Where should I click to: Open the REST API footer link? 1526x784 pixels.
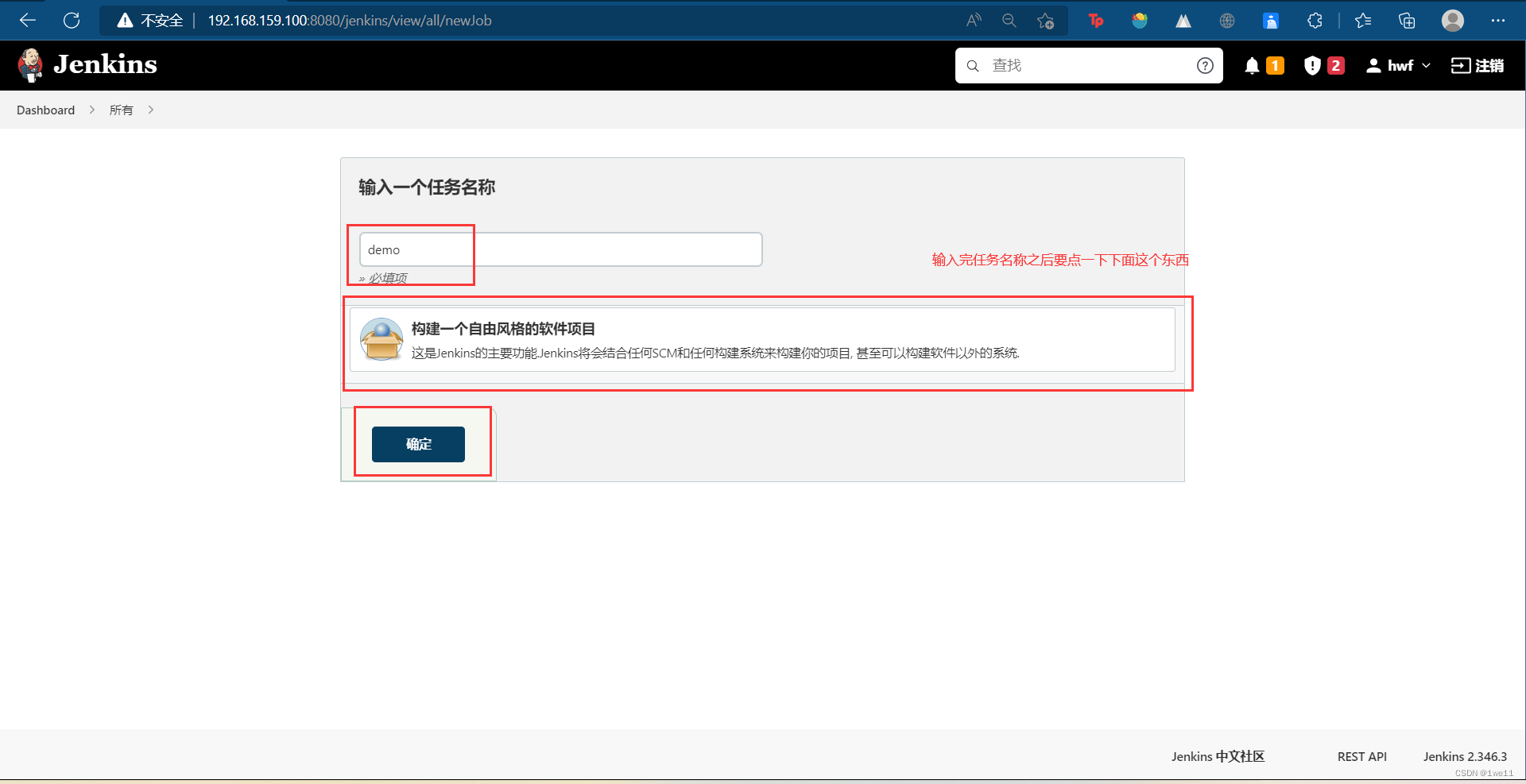click(x=1362, y=756)
